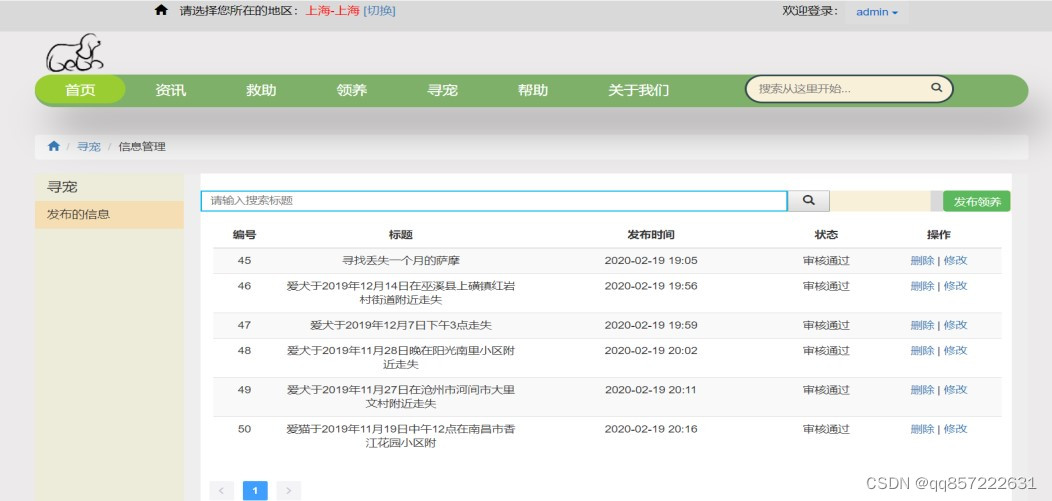Click record number 47 cell
This screenshot has height=501, width=1052.
click(244, 325)
